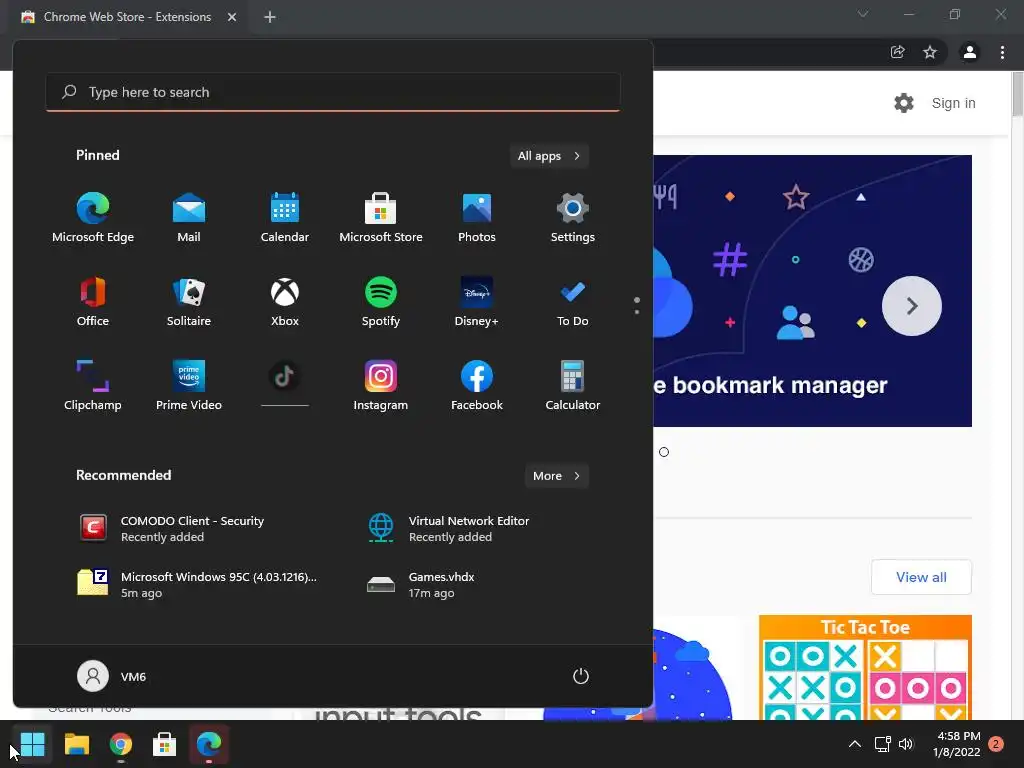1024x768 pixels.
Task: Open the volume tray icon
Action: pyautogui.click(x=906, y=744)
